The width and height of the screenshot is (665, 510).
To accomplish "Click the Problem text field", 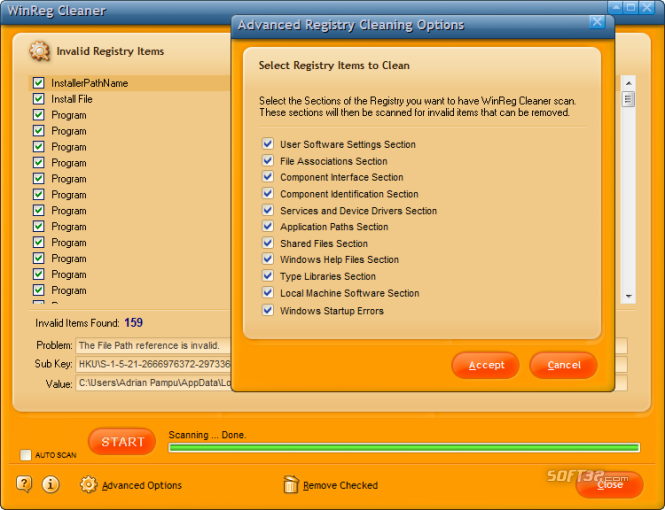I will (x=154, y=346).
